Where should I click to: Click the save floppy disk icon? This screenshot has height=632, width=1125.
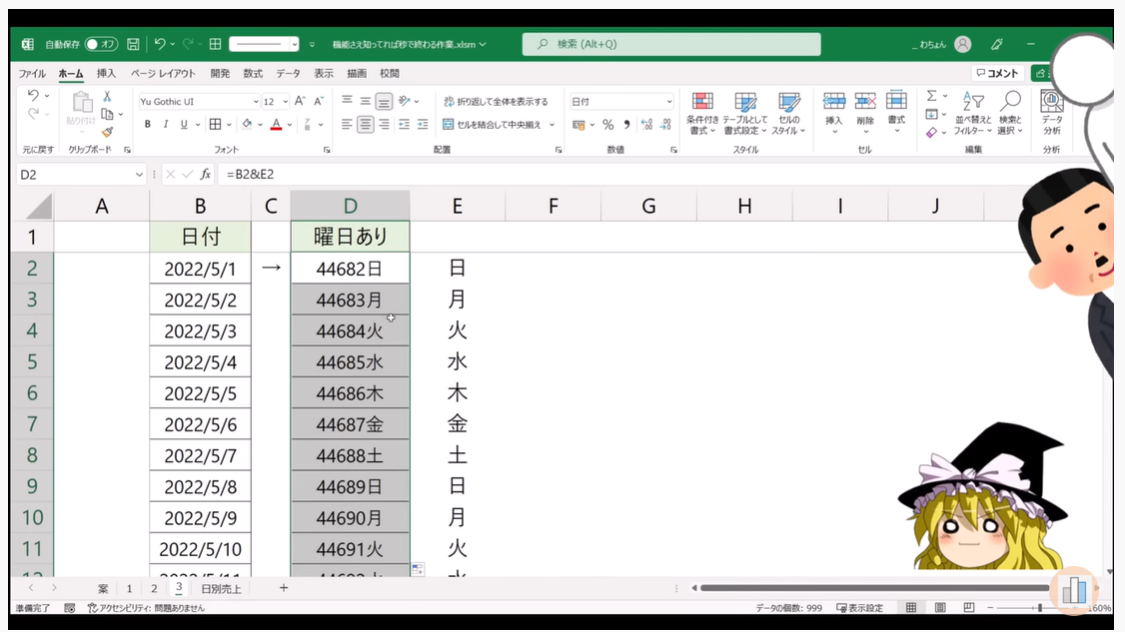coord(133,45)
